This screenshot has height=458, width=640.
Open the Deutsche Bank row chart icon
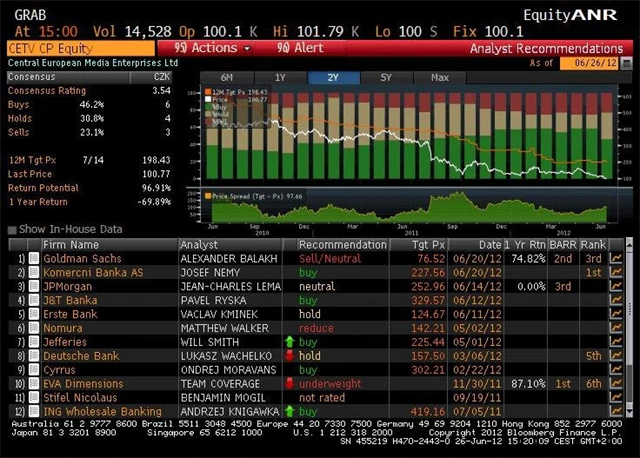[615, 356]
